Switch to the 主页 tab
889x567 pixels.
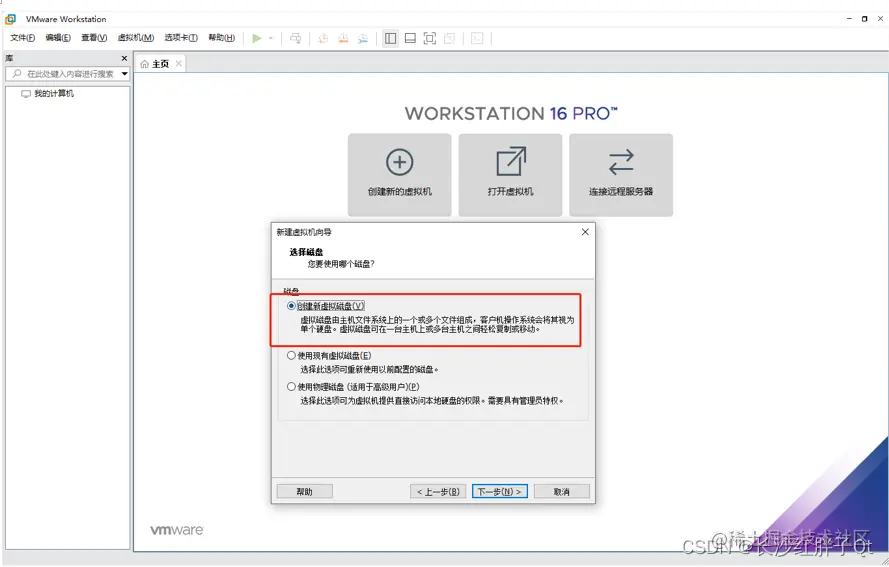[160, 64]
